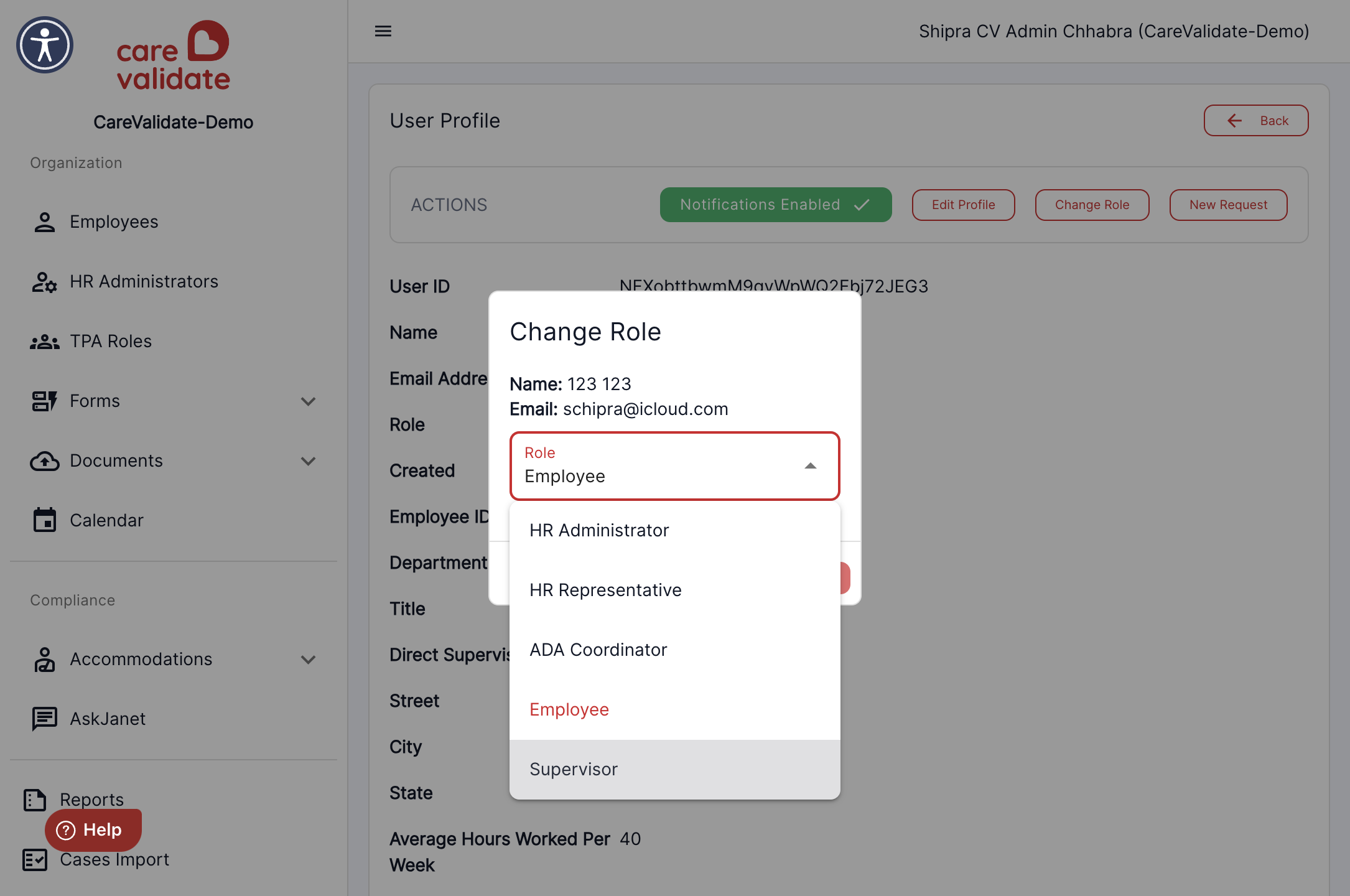This screenshot has height=896, width=1350.
Task: Click the Shipra CV Admin Chhabra account name
Action: (1114, 31)
